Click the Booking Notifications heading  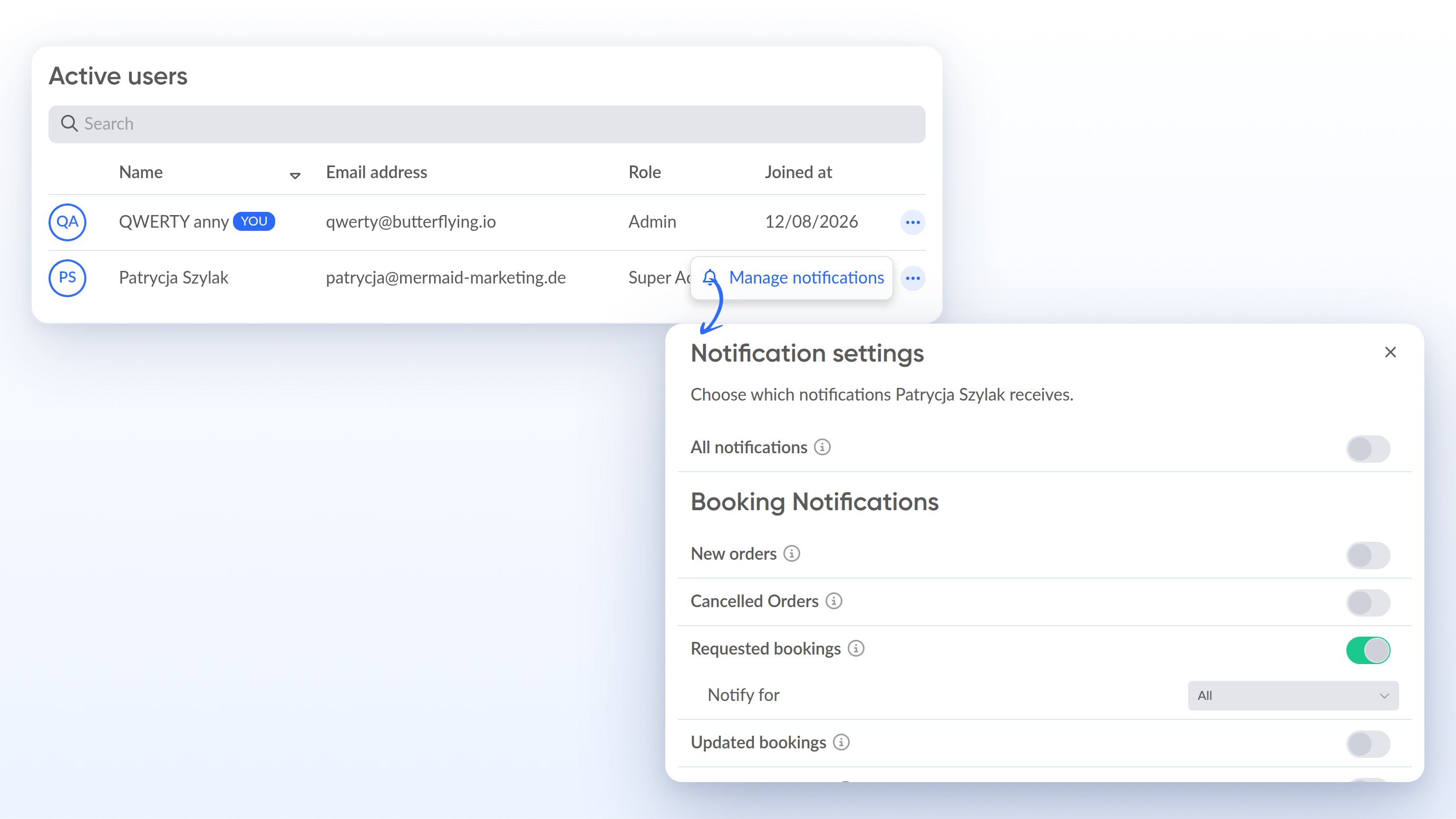coord(814,502)
